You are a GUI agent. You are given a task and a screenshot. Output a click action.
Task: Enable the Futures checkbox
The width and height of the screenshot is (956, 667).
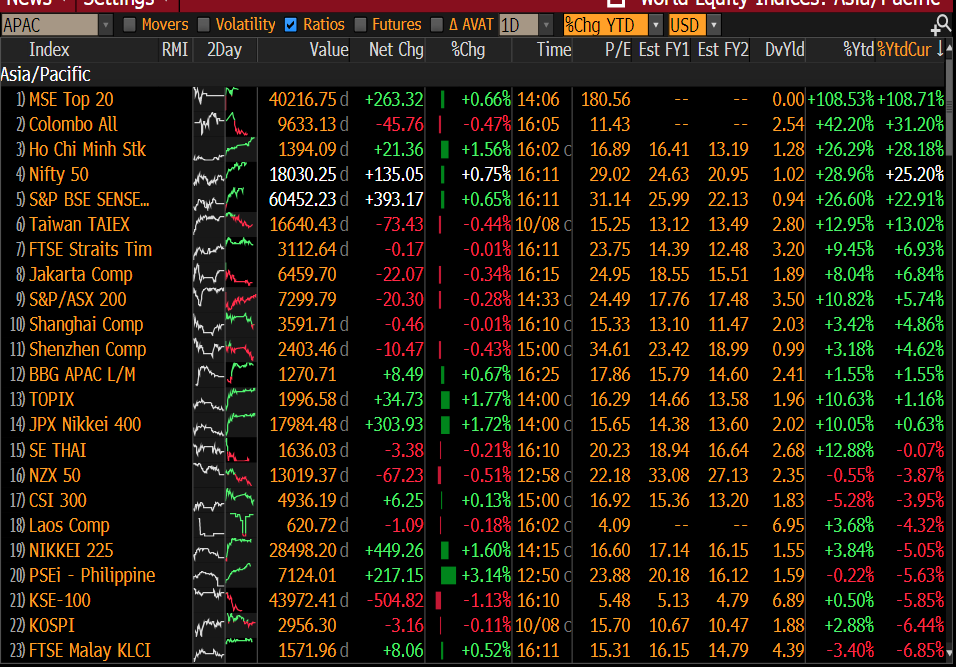[360, 25]
